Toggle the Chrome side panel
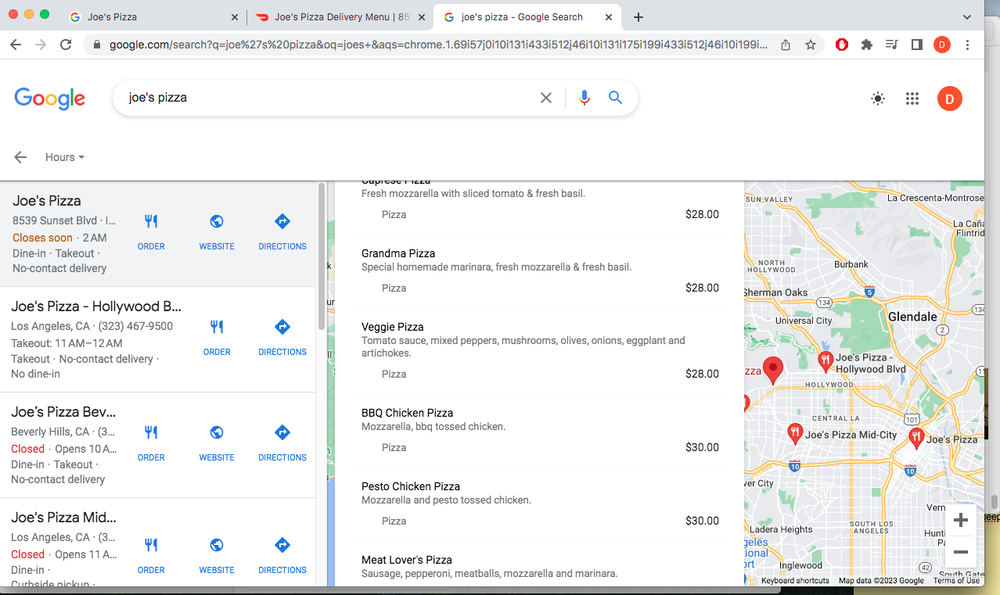1000x595 pixels. click(917, 45)
